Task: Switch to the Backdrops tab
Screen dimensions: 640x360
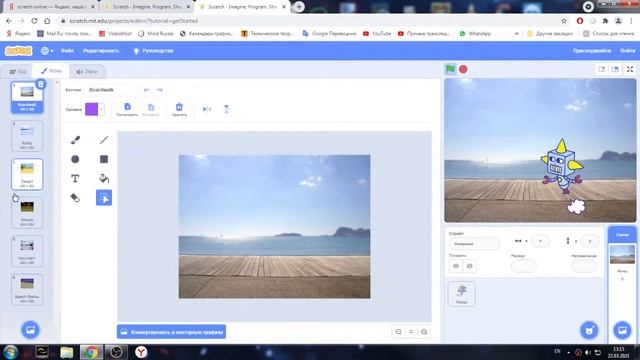Action: pos(51,71)
